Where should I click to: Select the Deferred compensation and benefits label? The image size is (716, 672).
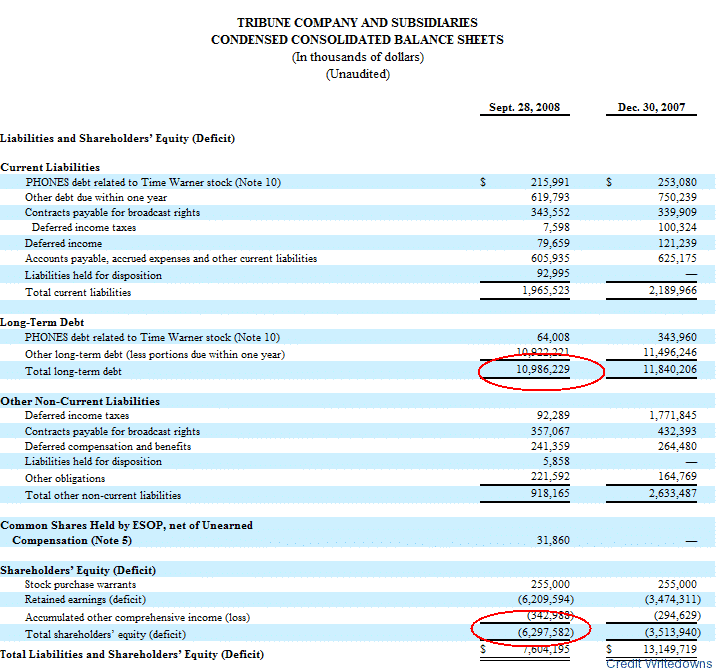(x=107, y=447)
